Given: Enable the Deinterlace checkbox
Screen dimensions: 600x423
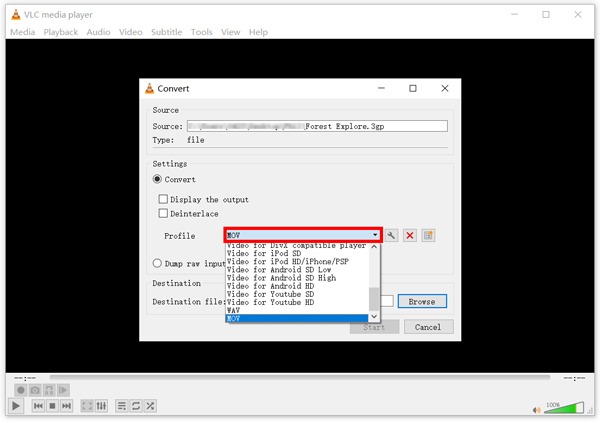Looking at the screenshot, I should click(x=163, y=213).
